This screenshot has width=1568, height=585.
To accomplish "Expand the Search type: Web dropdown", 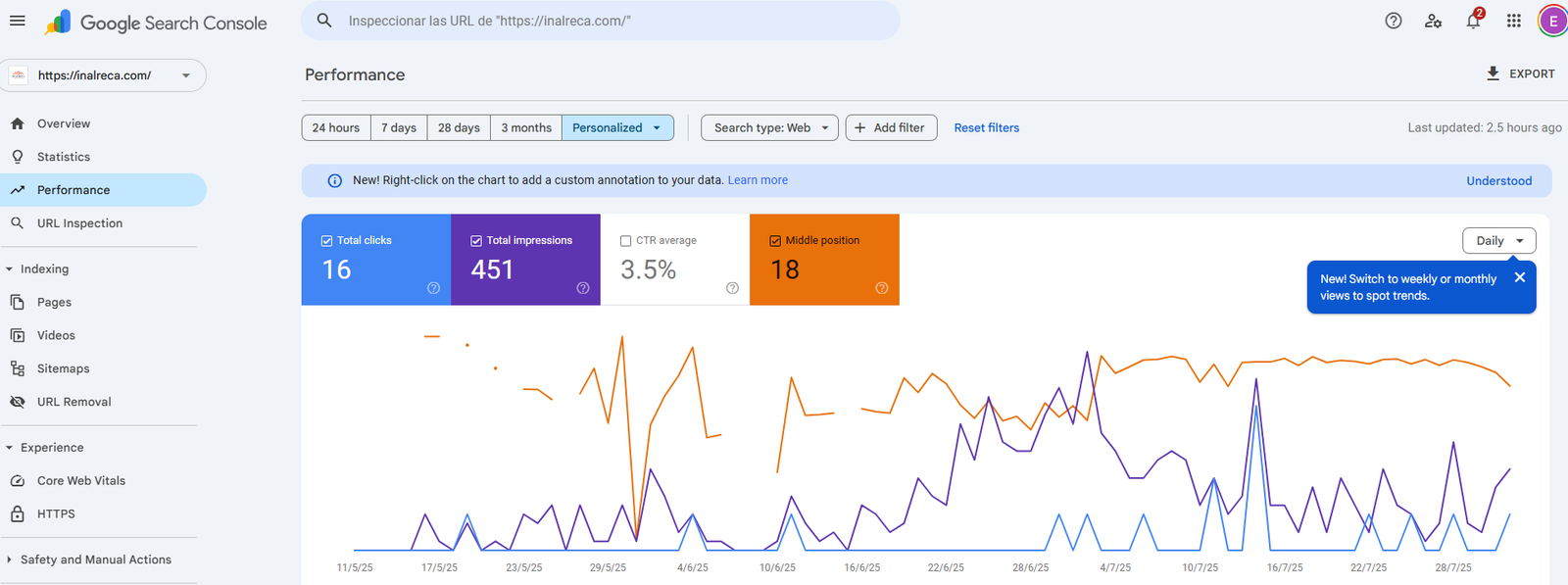I will 769,128.
